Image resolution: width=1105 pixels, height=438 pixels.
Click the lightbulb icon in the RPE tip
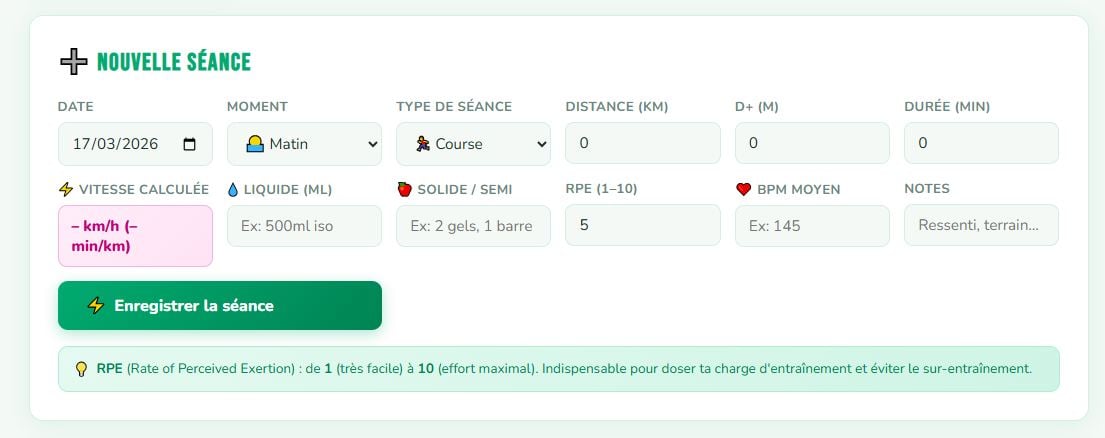click(x=82, y=368)
